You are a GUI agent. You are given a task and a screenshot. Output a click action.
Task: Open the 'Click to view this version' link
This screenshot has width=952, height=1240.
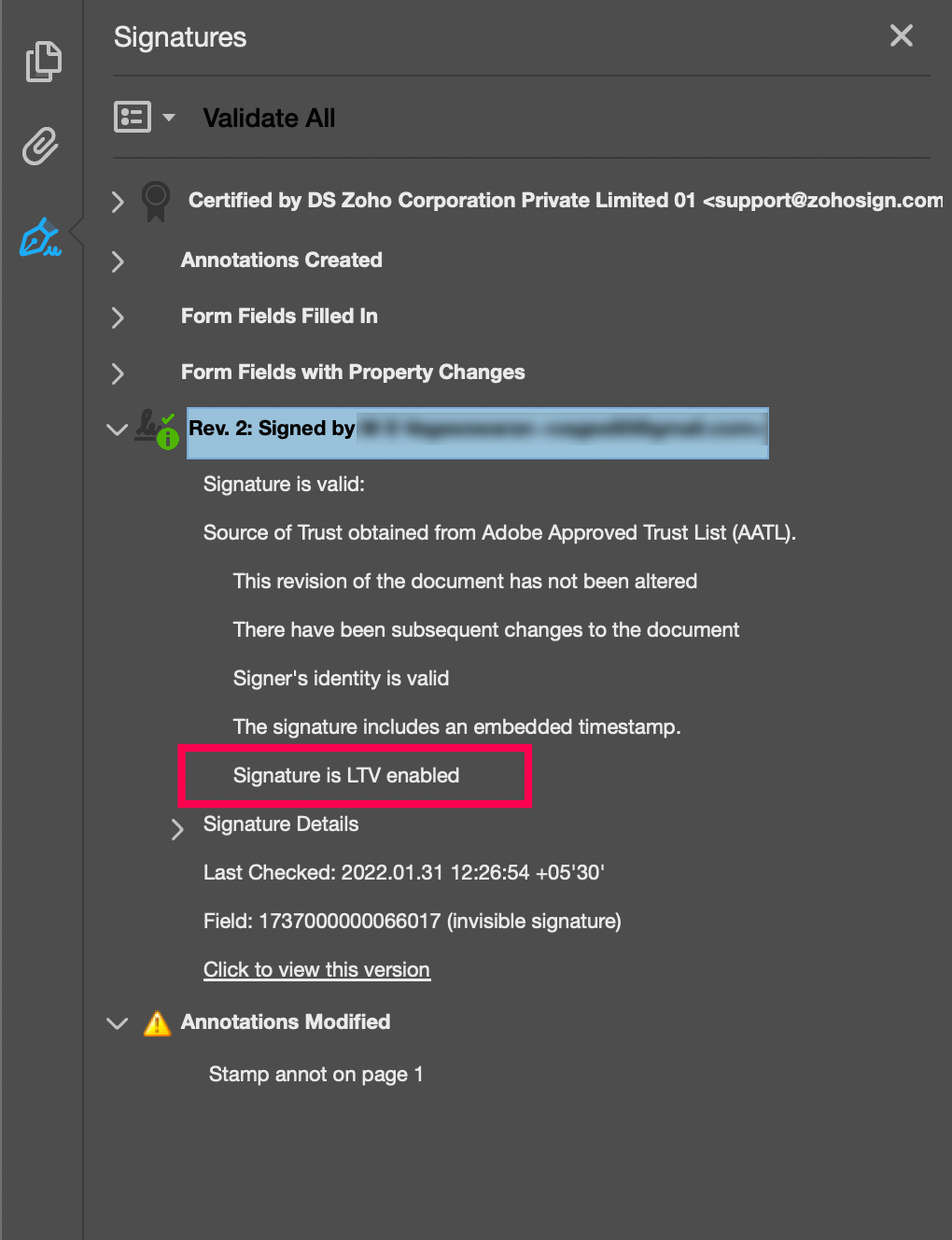click(316, 970)
